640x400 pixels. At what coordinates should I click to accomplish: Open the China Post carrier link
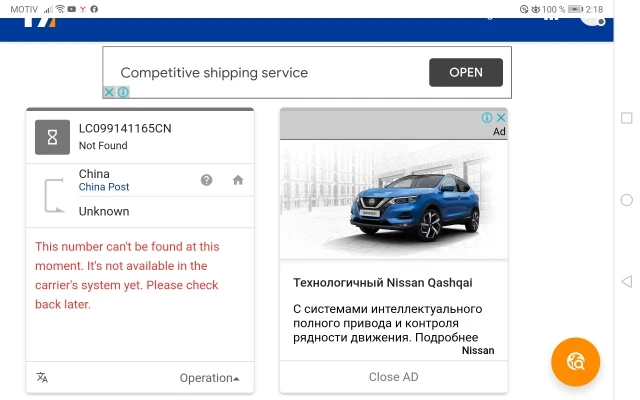point(104,187)
